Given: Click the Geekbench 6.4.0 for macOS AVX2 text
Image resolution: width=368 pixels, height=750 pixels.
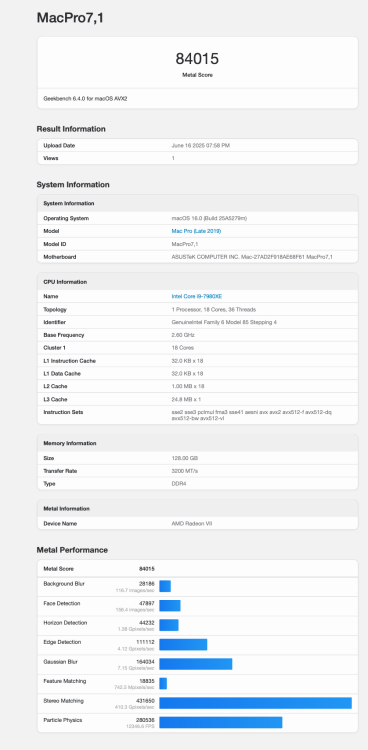Looking at the screenshot, I should (85, 99).
